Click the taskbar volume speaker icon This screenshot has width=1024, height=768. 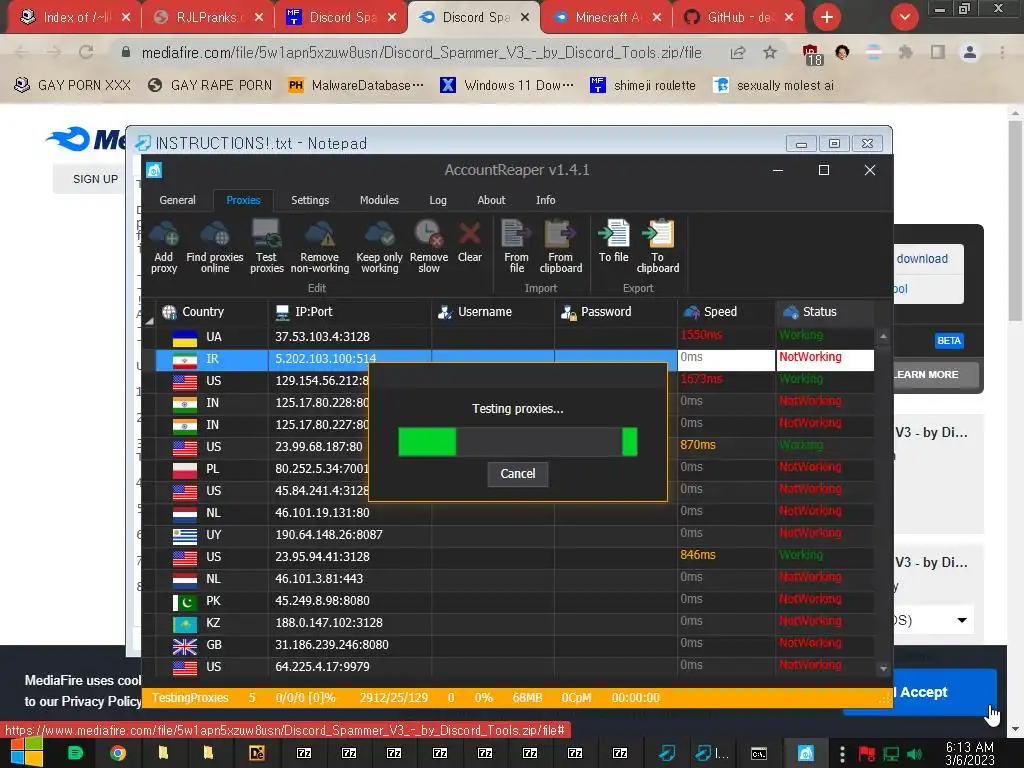(x=914, y=754)
